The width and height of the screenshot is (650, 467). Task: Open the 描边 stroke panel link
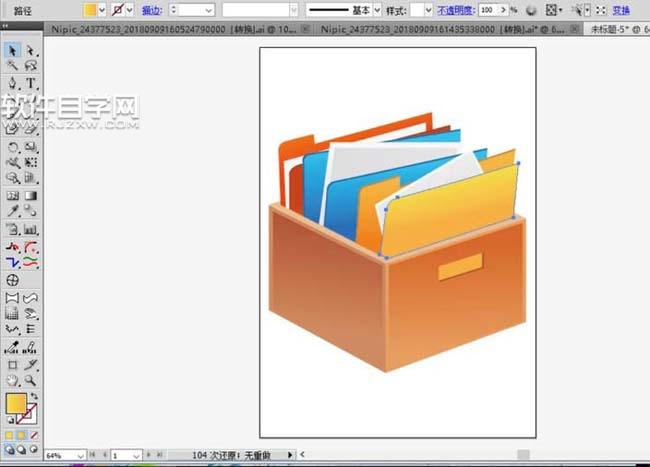(152, 10)
